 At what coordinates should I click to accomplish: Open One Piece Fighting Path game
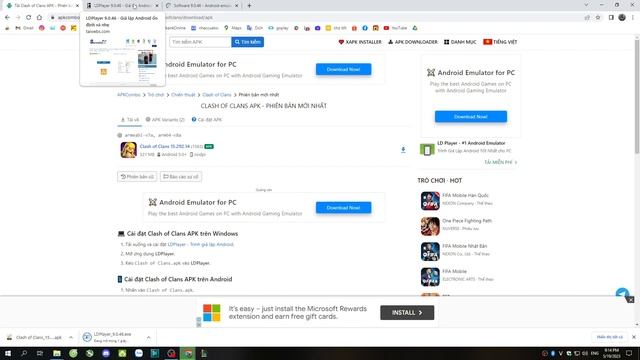coord(467,221)
